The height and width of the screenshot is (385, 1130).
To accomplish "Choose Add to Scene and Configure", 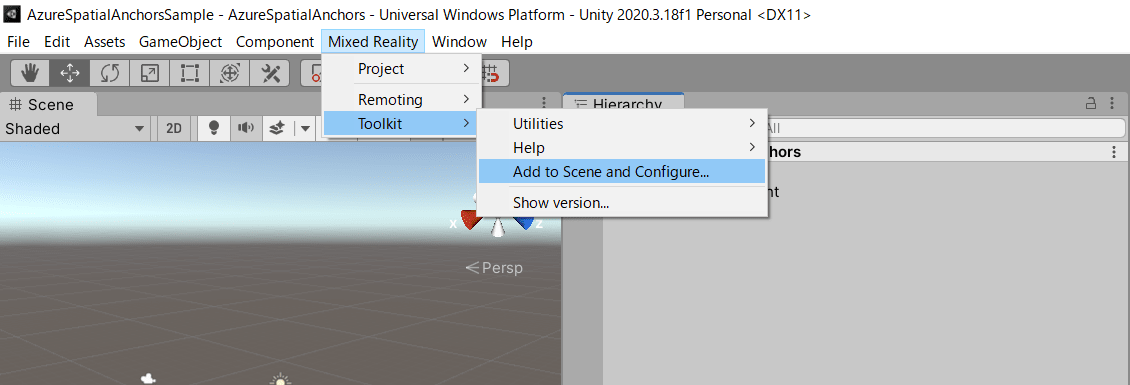I will point(621,172).
